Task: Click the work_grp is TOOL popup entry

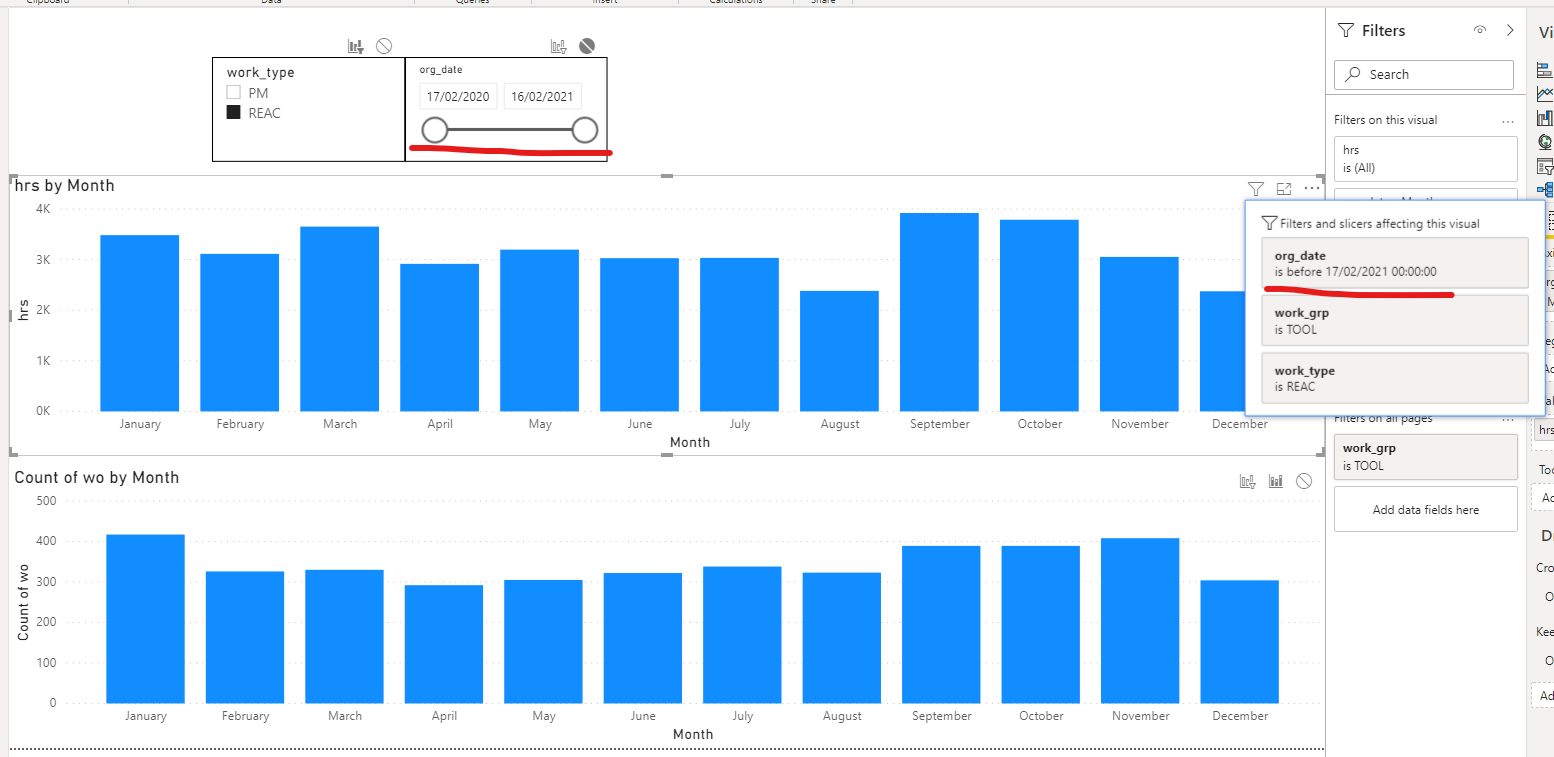Action: pos(1395,320)
